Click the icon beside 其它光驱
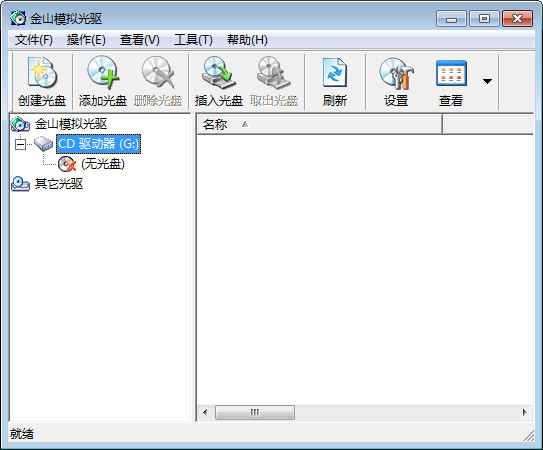543x450 pixels. tap(20, 184)
